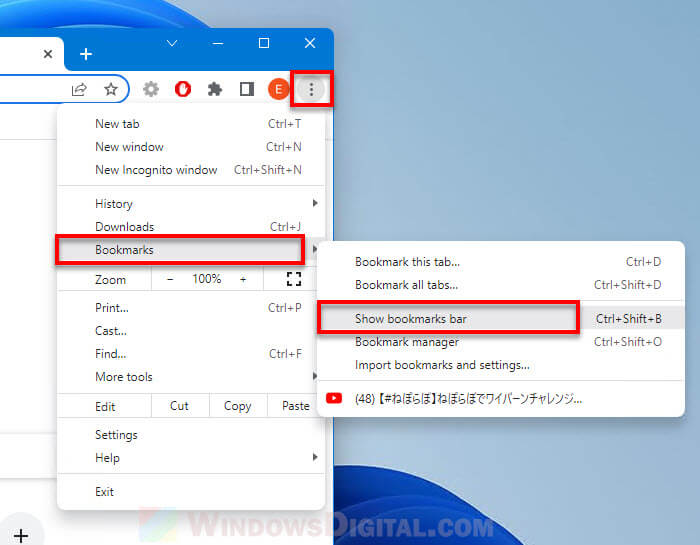Click the three-dot Chrome menu icon
700x545 pixels.
(x=311, y=90)
